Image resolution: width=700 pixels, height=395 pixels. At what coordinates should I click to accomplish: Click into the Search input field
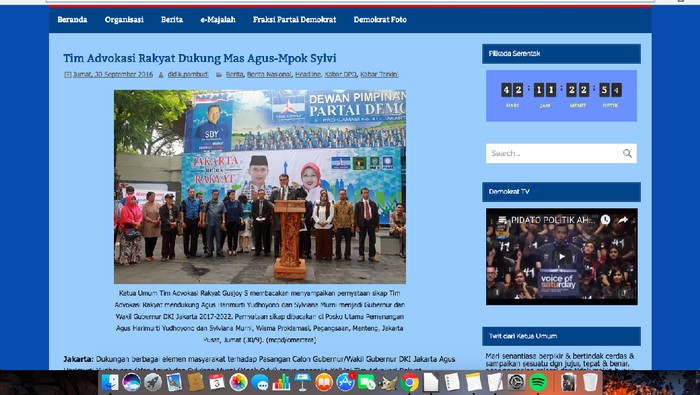coord(554,154)
